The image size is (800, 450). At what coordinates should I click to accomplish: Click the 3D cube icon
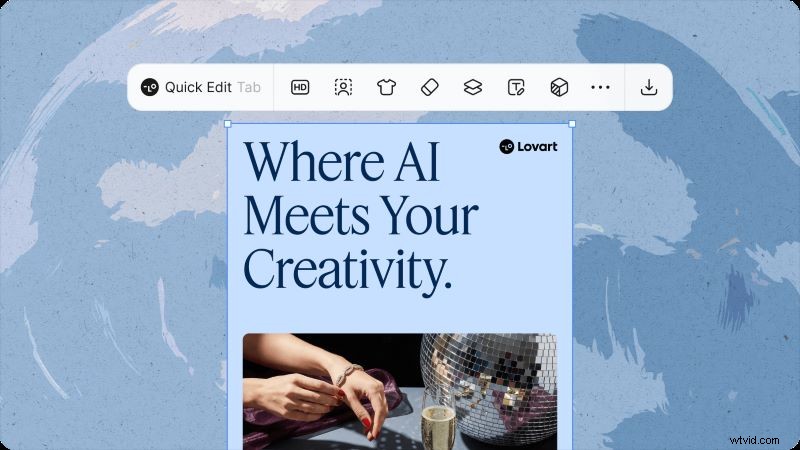pyautogui.click(x=559, y=87)
